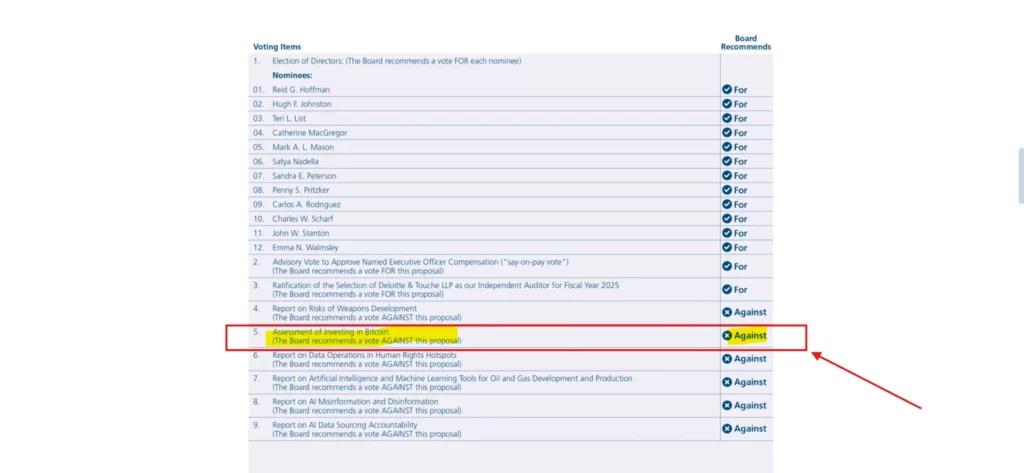Click the AI tools for Oil and Gas report title
The width and height of the screenshot is (1024, 473).
(452, 378)
